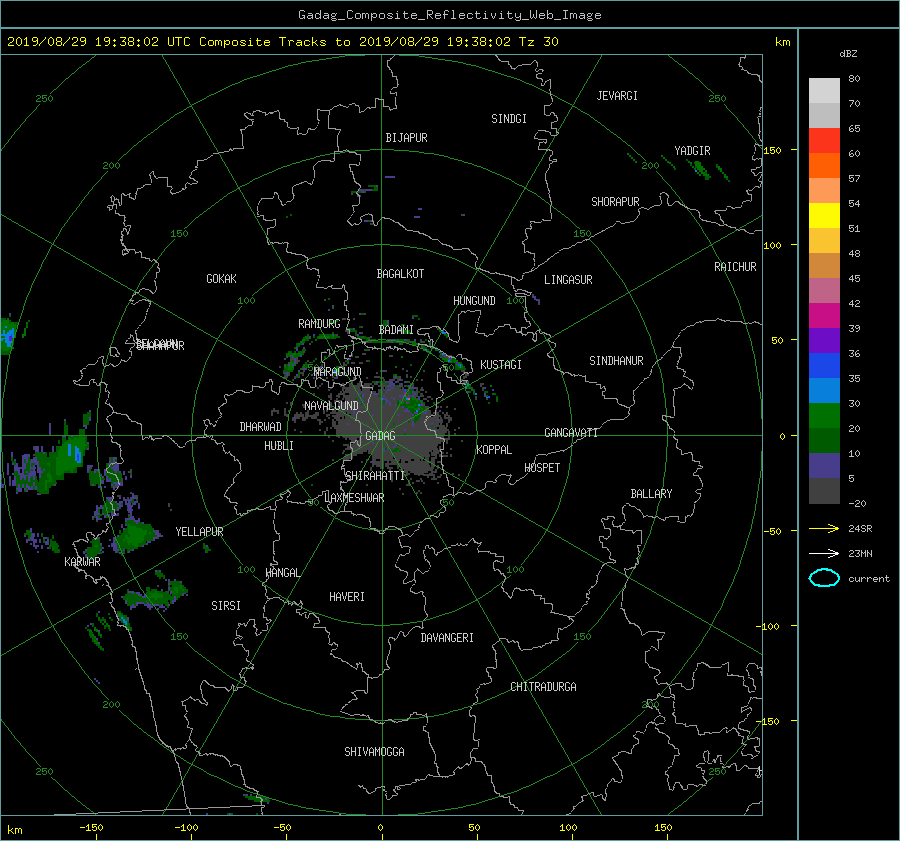The image size is (900, 841).
Task: Click the HUBLI city label
Action: [x=279, y=446]
